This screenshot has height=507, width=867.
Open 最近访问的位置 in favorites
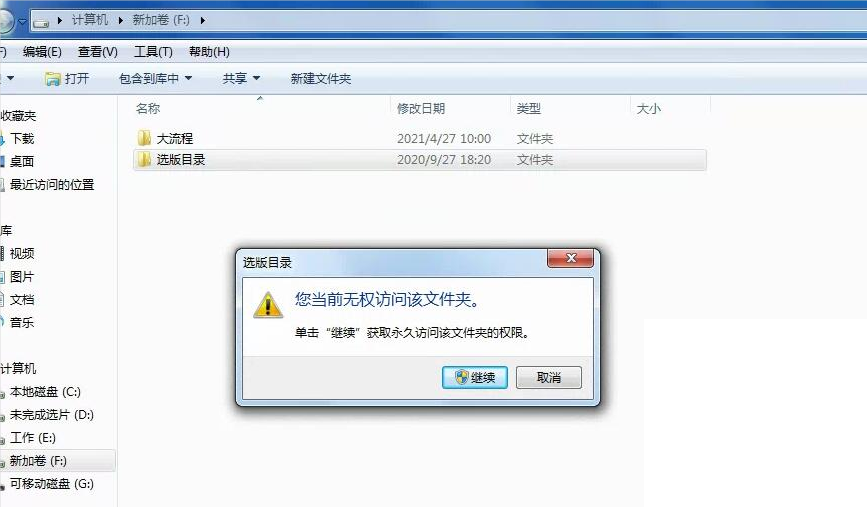tap(52, 185)
